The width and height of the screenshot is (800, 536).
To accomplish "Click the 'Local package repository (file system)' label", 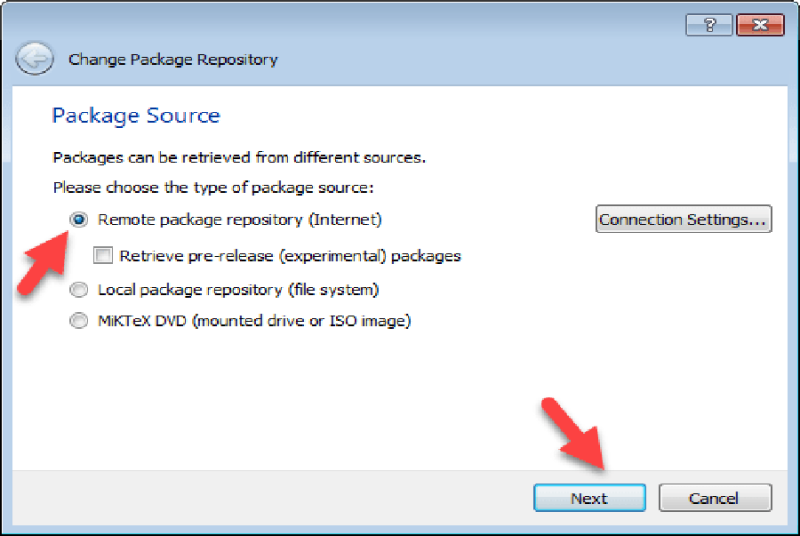I will pyautogui.click(x=238, y=290).
